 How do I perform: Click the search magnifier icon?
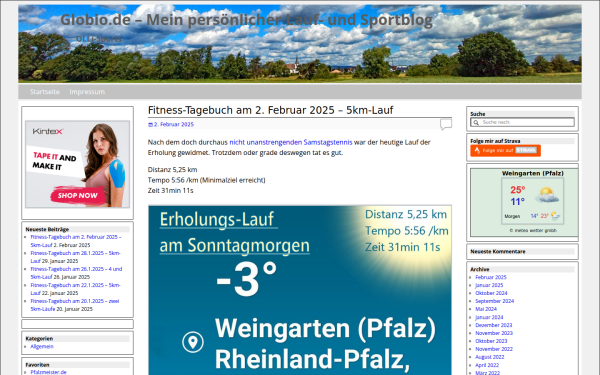click(476, 122)
